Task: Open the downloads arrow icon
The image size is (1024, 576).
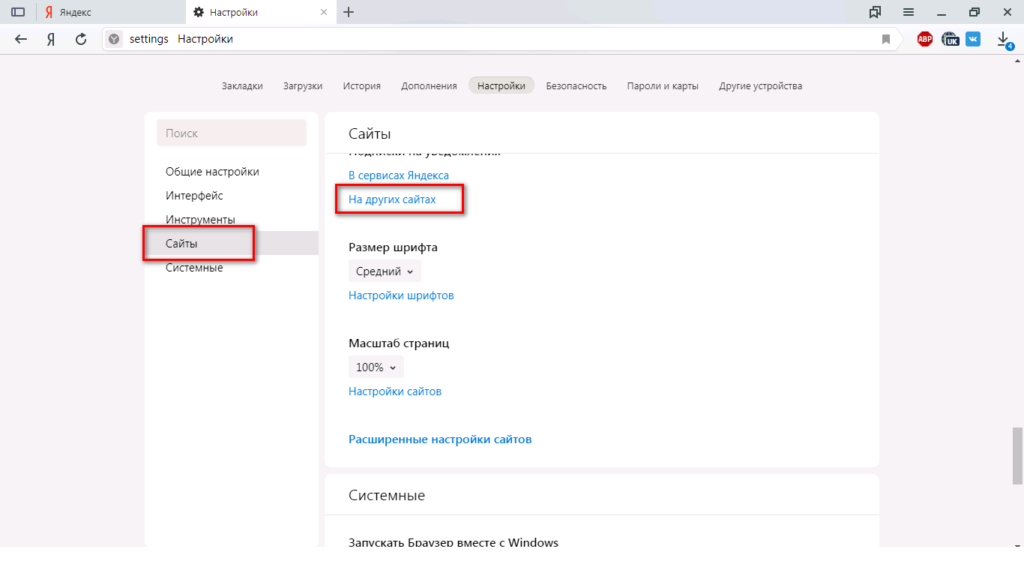Action: 1004,39
